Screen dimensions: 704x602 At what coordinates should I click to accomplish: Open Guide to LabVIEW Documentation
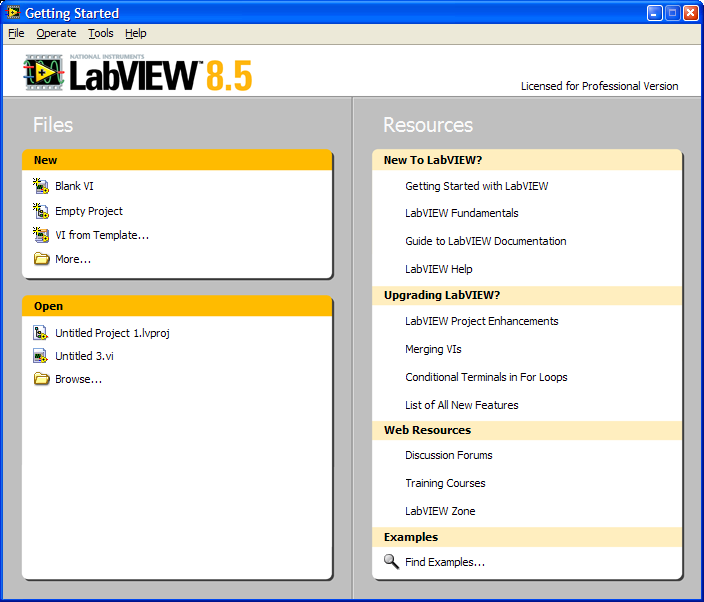[x=485, y=241]
